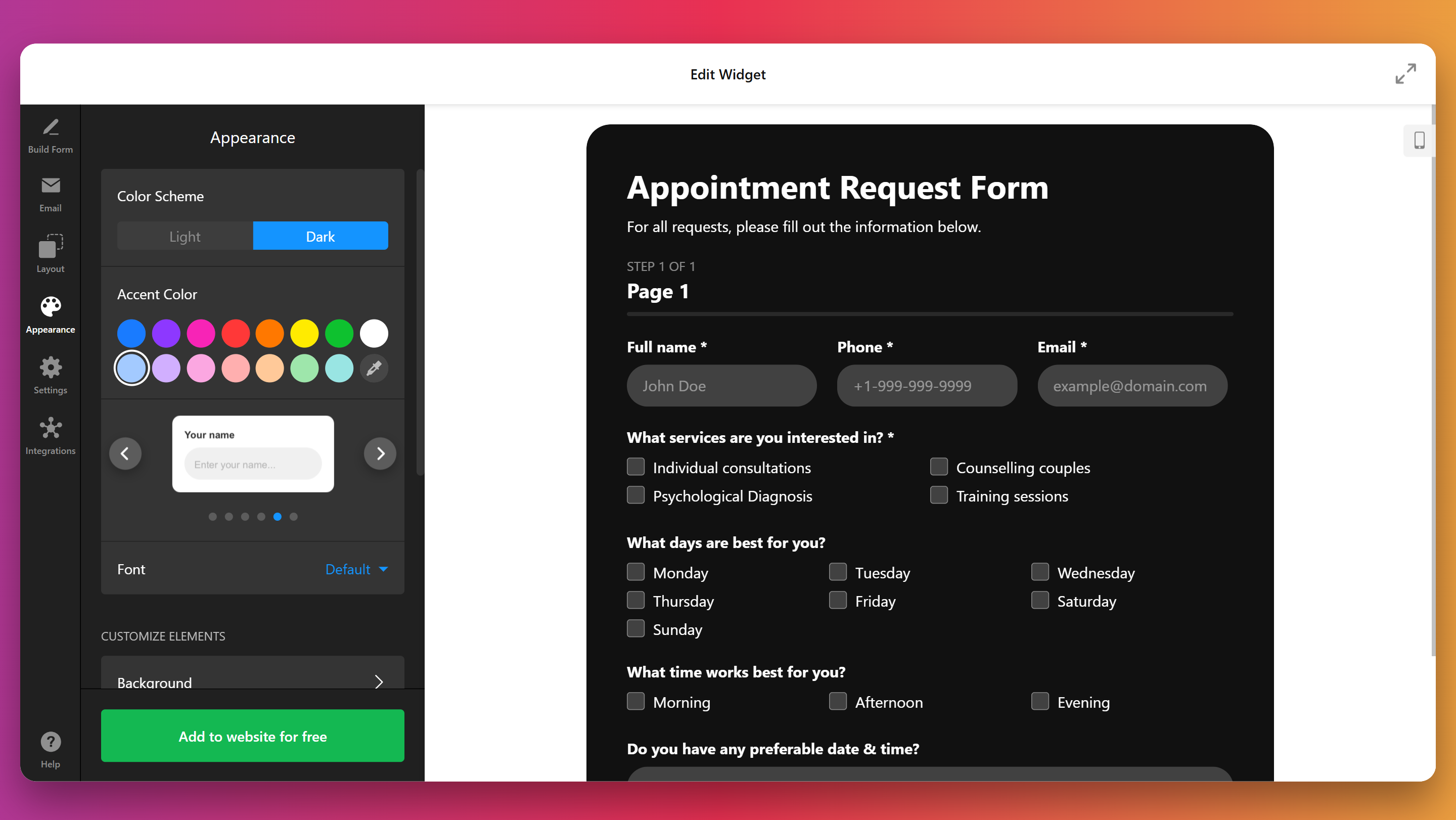Viewport: 1456px width, 820px height.
Task: Check the Wednesday checkbox
Action: click(1039, 572)
